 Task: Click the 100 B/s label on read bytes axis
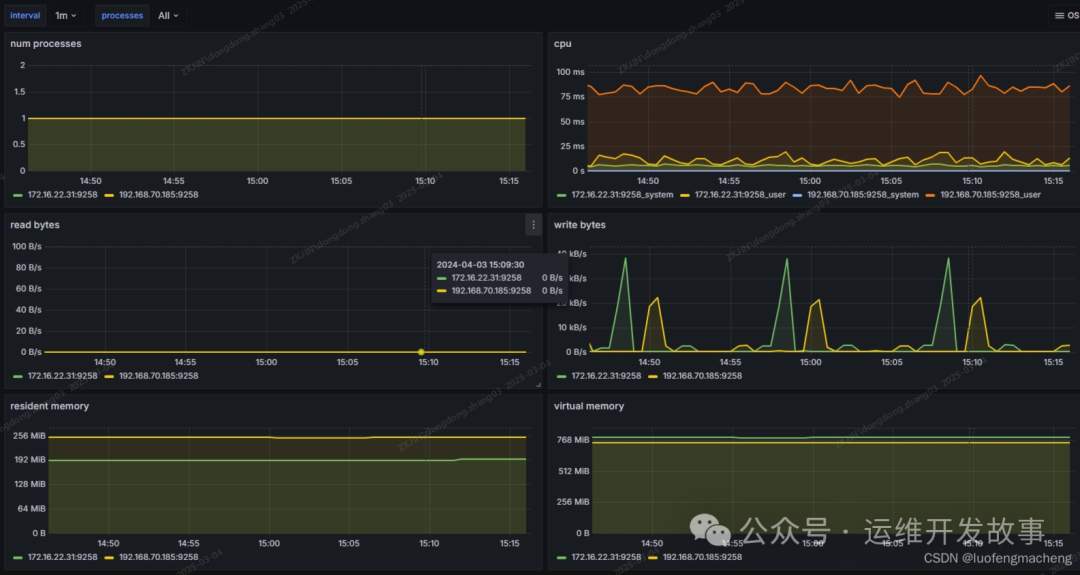(x=27, y=247)
